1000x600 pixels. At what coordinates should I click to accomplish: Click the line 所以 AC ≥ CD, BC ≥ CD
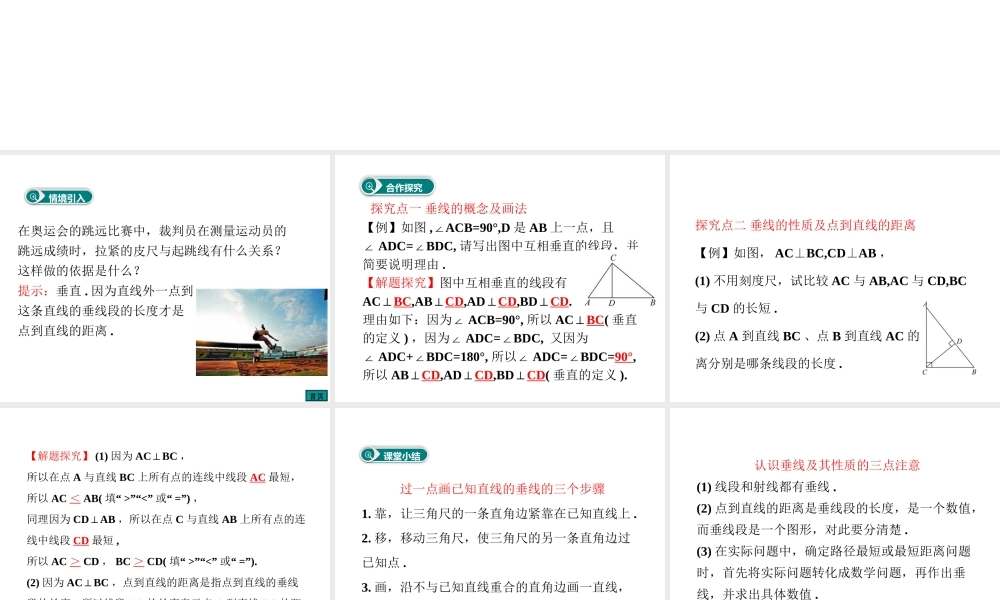click(x=142, y=562)
